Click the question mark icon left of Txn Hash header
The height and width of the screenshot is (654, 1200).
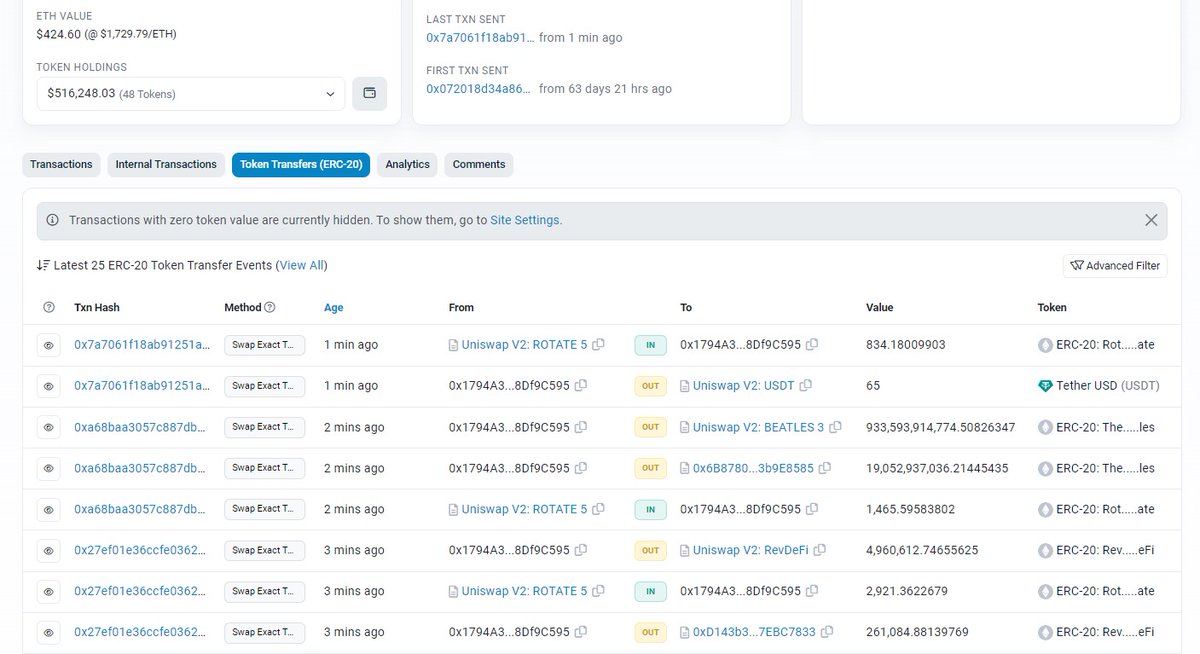click(x=49, y=307)
